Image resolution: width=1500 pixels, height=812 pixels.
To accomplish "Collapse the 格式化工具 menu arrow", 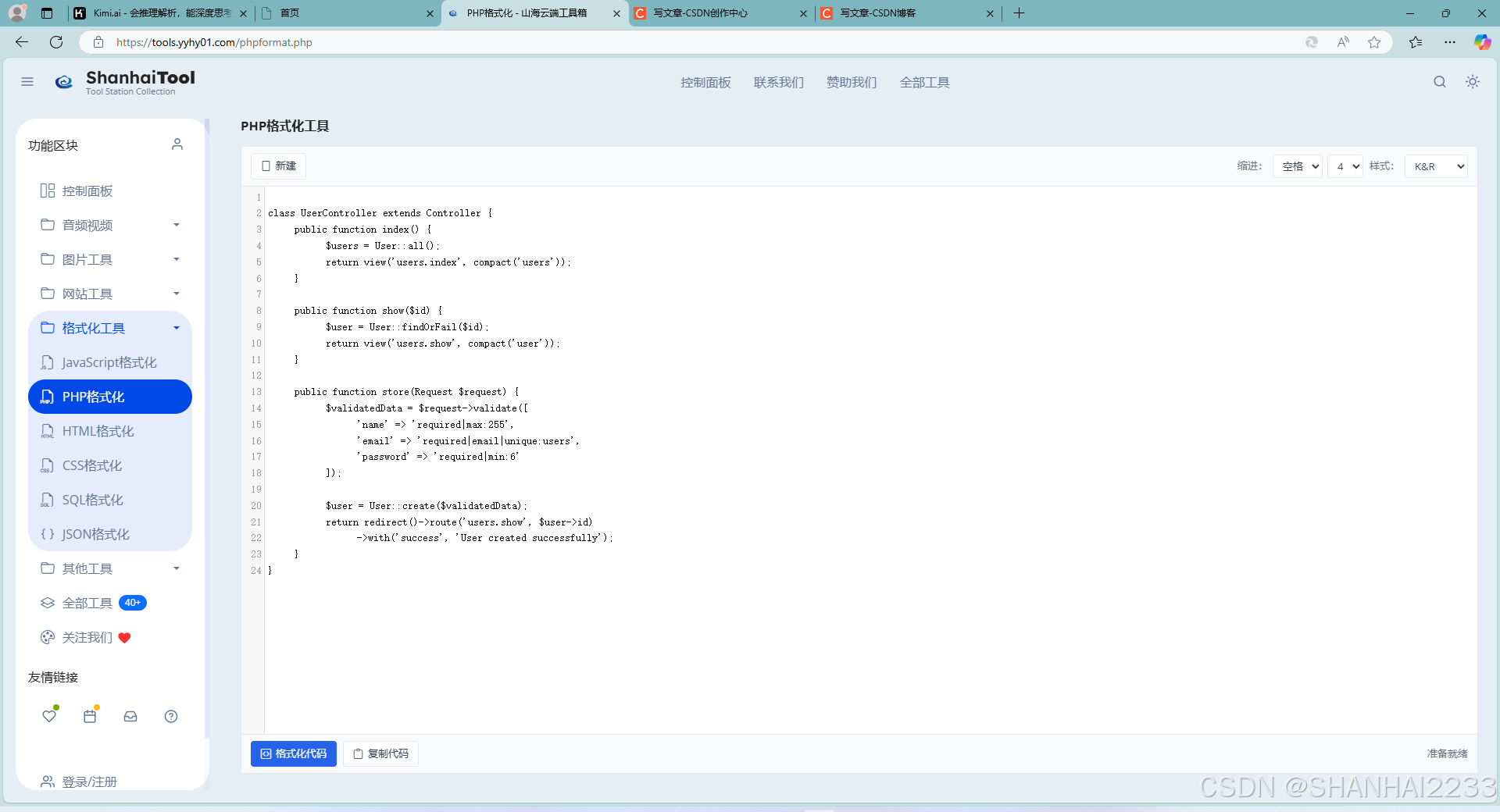I will point(177,328).
